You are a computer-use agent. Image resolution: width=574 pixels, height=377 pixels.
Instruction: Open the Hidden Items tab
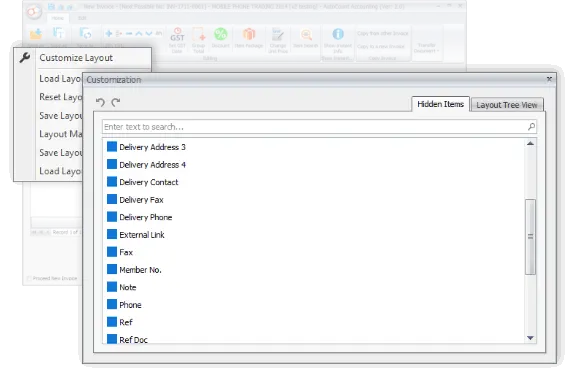coord(440,104)
